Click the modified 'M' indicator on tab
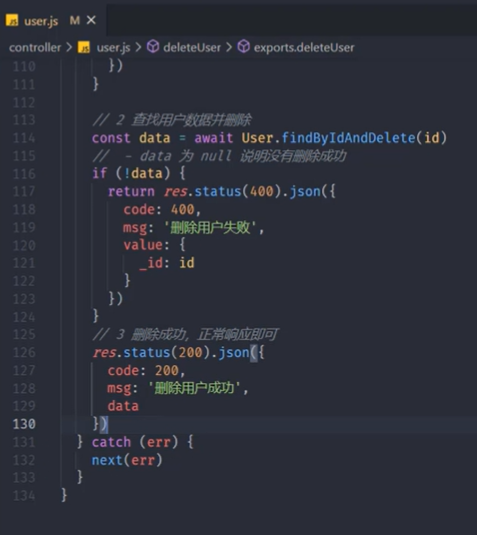477x535 pixels. (75, 20)
